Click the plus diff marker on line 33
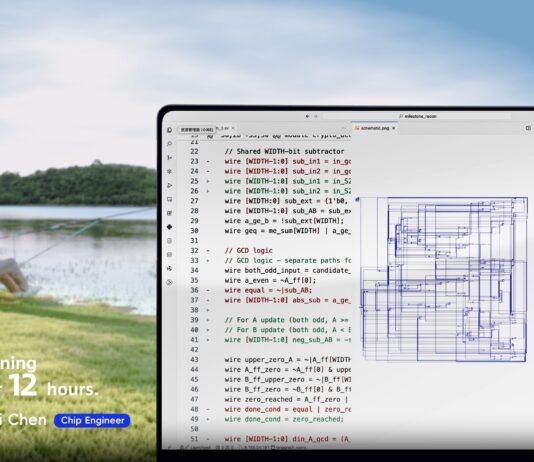534x462 pixels. (x=208, y=261)
